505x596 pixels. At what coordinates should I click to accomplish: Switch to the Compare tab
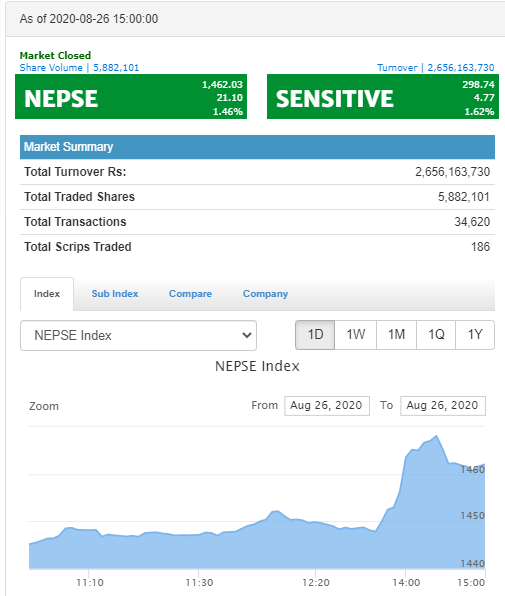(190, 294)
